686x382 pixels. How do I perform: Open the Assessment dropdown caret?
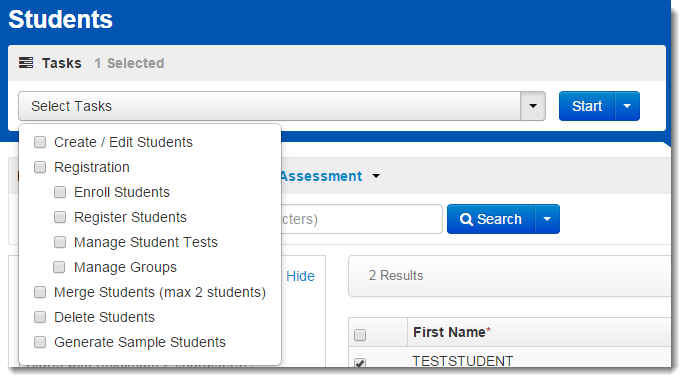[376, 176]
